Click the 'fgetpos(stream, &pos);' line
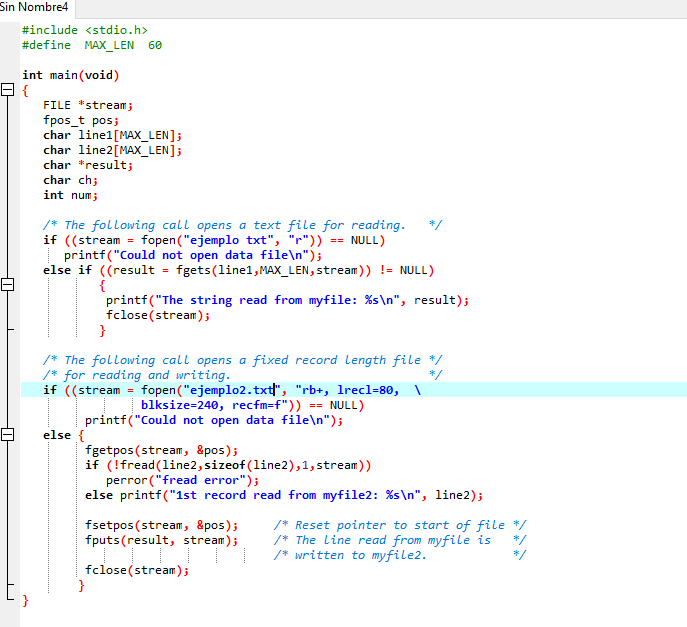This screenshot has height=627, width=687. click(x=161, y=450)
